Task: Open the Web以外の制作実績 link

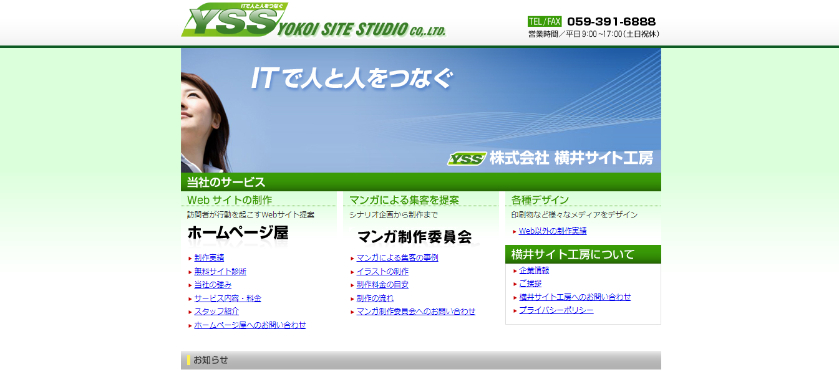Action: (x=553, y=231)
